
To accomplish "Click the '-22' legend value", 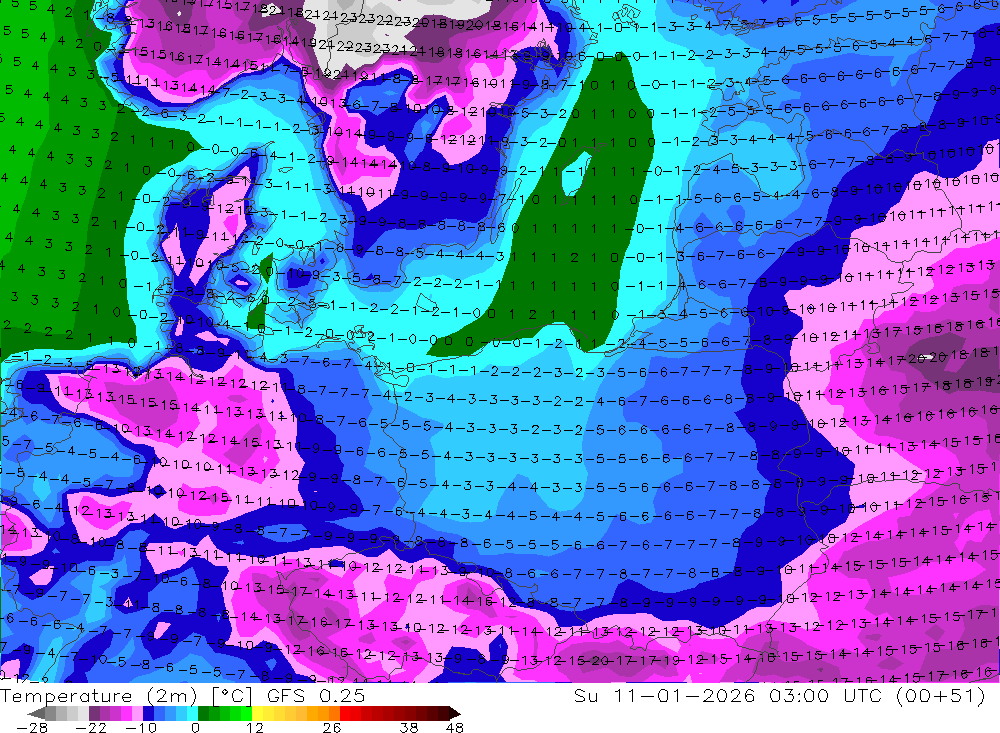I will 91,728.
